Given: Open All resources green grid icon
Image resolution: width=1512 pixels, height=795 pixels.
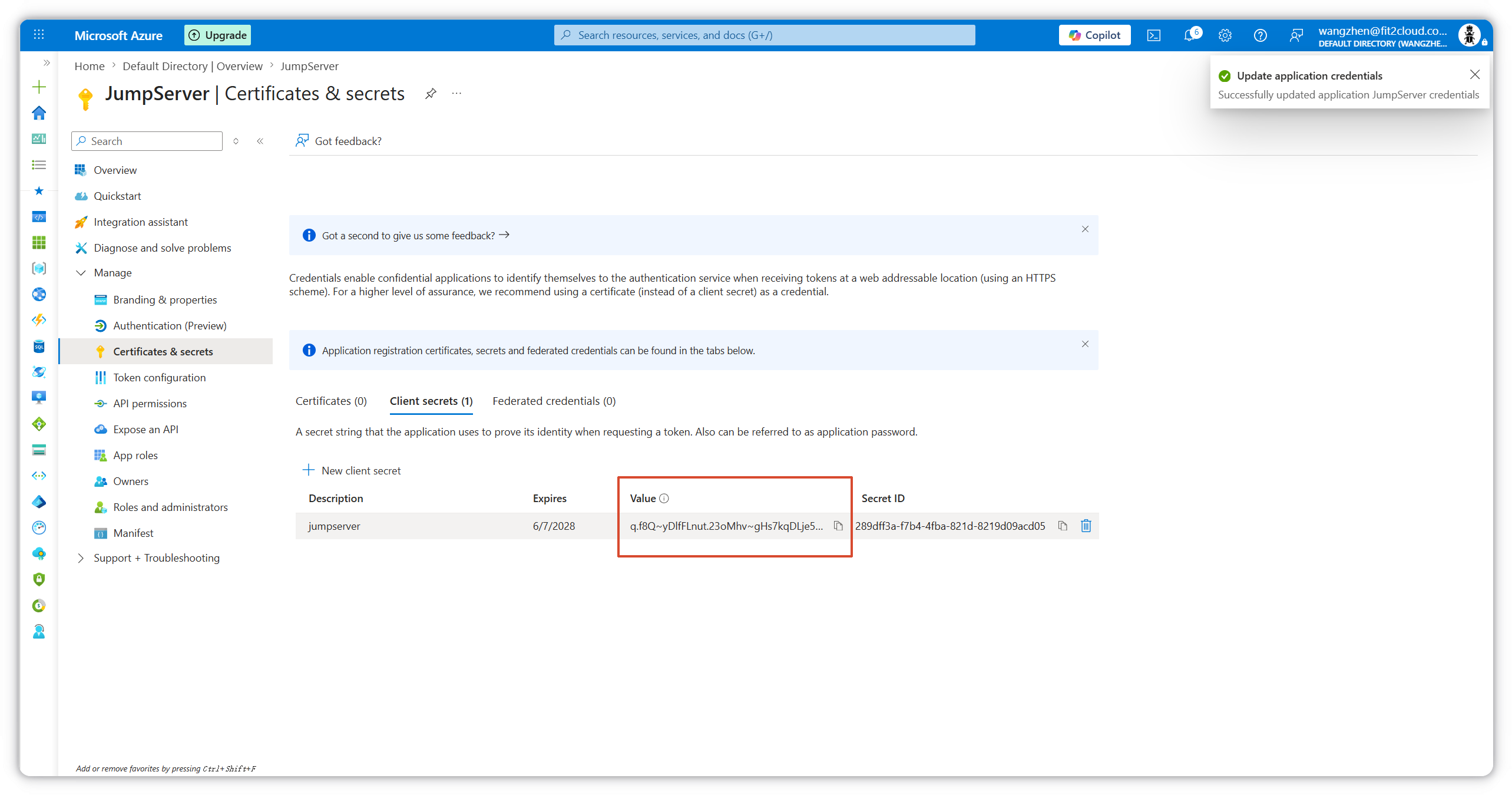Looking at the screenshot, I should [x=39, y=243].
